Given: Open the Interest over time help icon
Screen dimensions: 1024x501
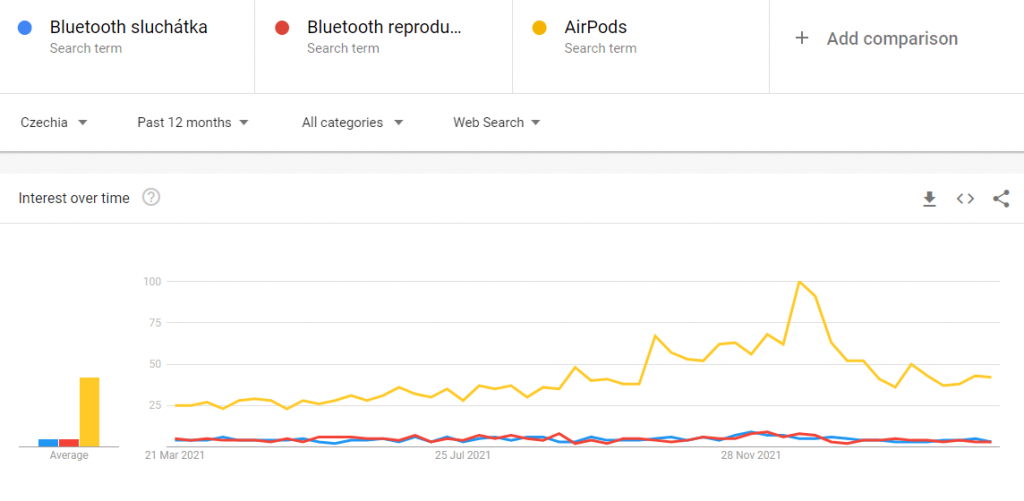Looking at the screenshot, I should coord(151,198).
